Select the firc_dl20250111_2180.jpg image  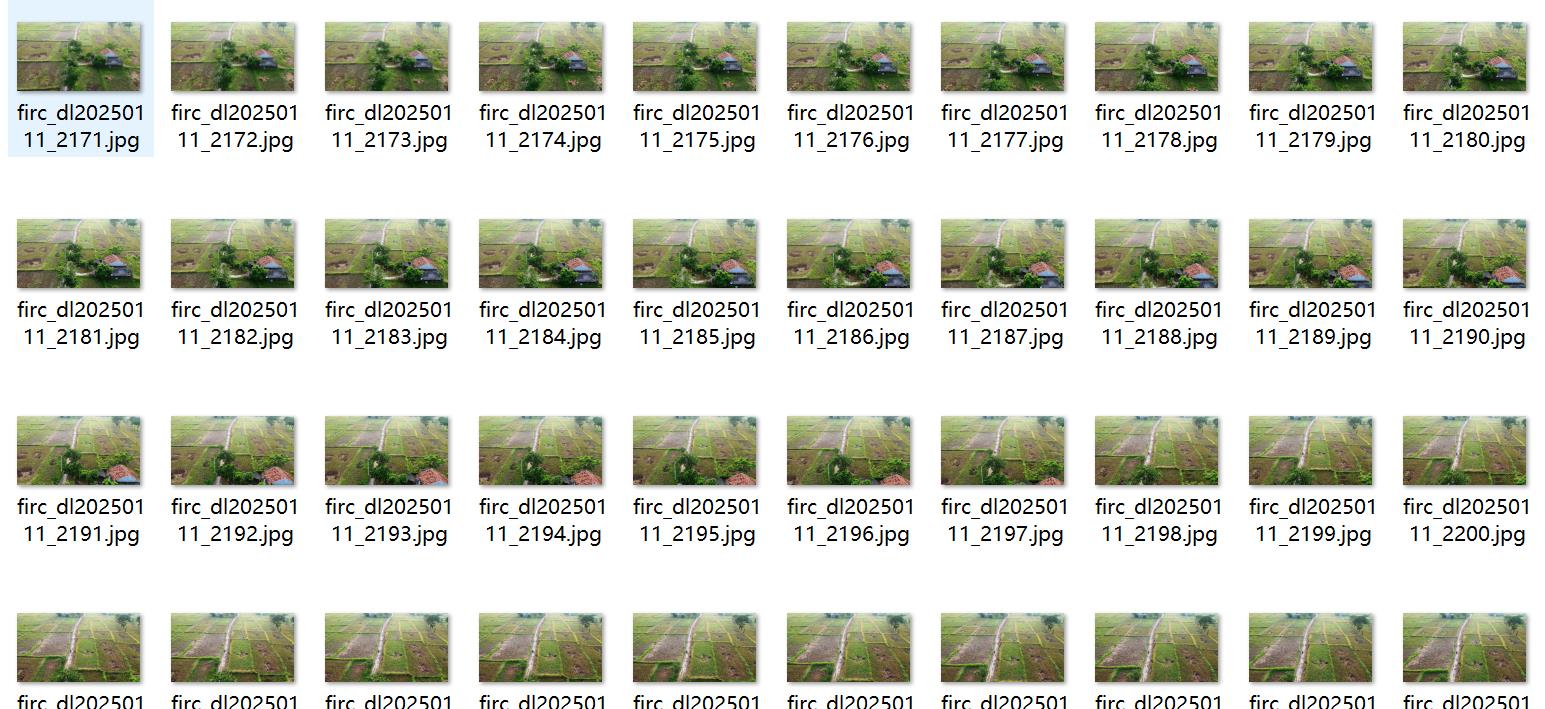[x=1465, y=57]
